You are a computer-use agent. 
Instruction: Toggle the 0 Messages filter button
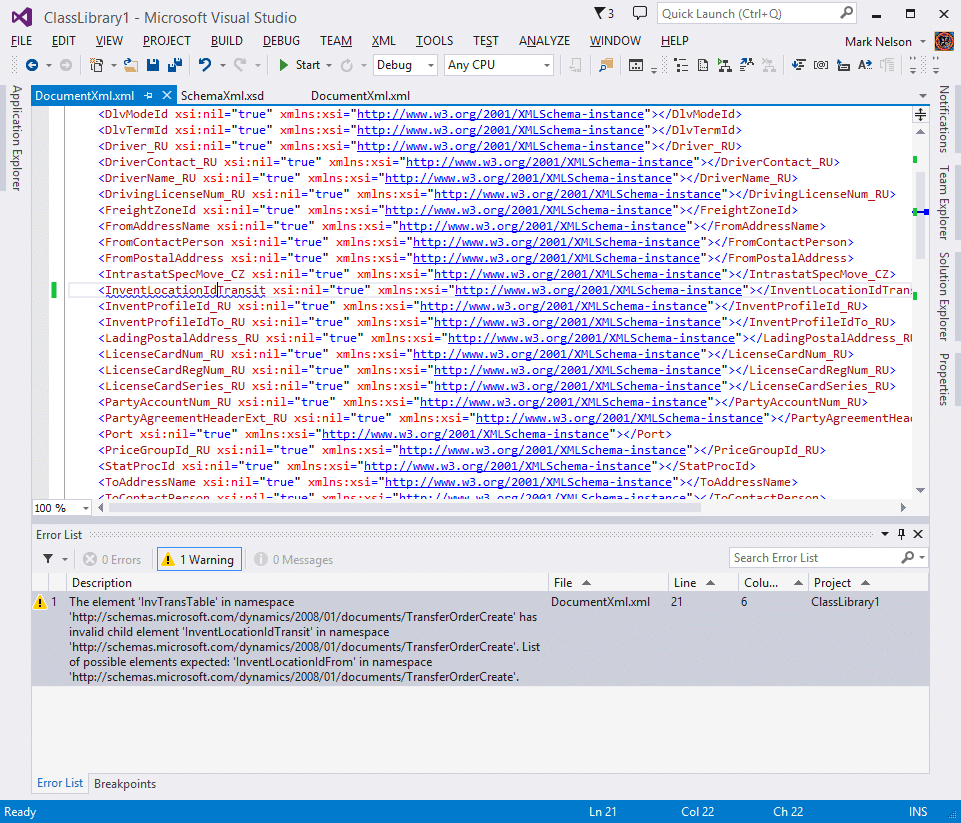pyautogui.click(x=288, y=559)
